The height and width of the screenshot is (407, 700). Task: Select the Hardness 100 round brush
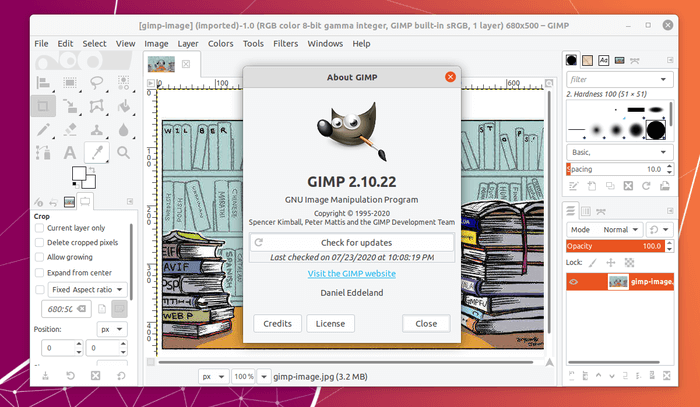click(x=656, y=130)
